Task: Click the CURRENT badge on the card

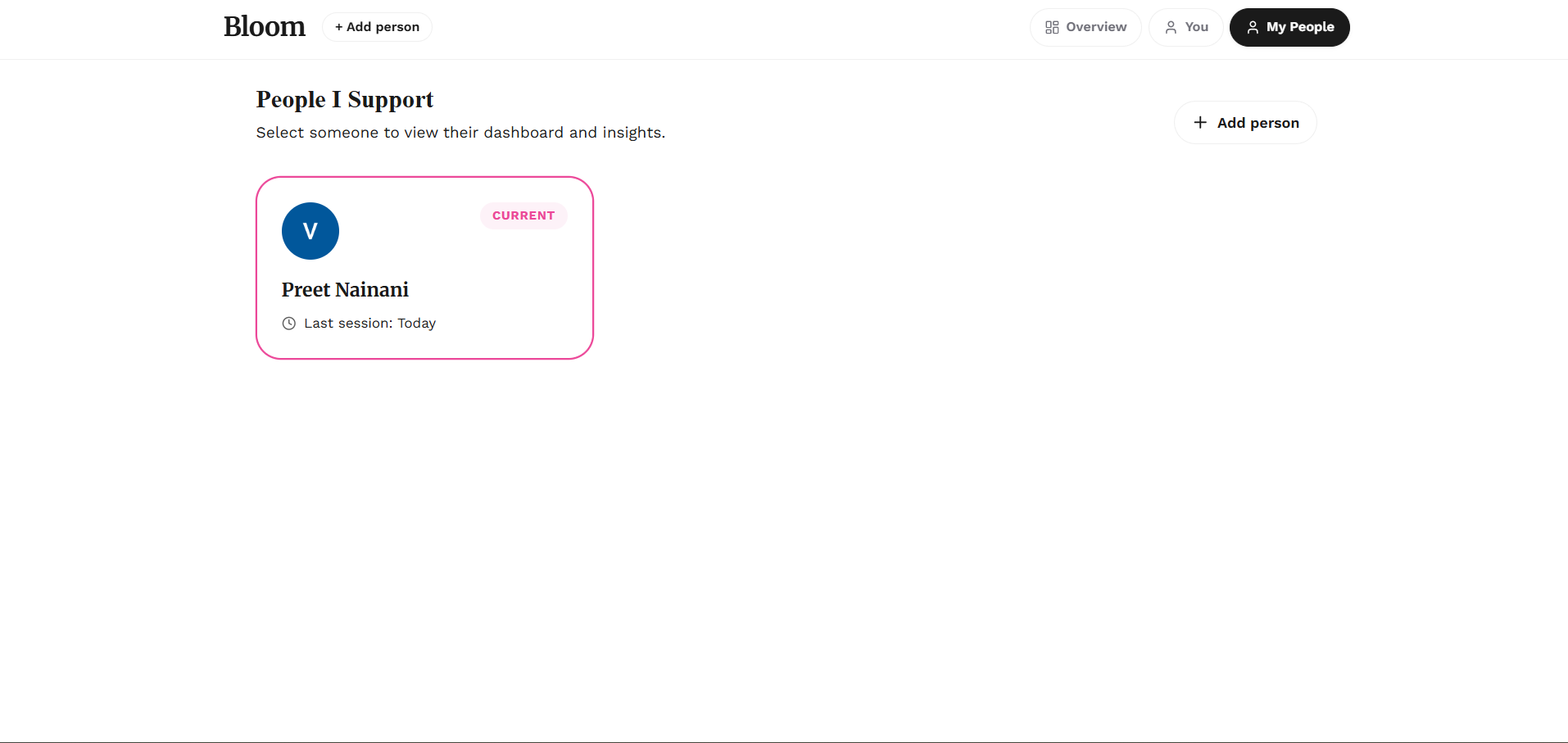Action: tap(523, 215)
